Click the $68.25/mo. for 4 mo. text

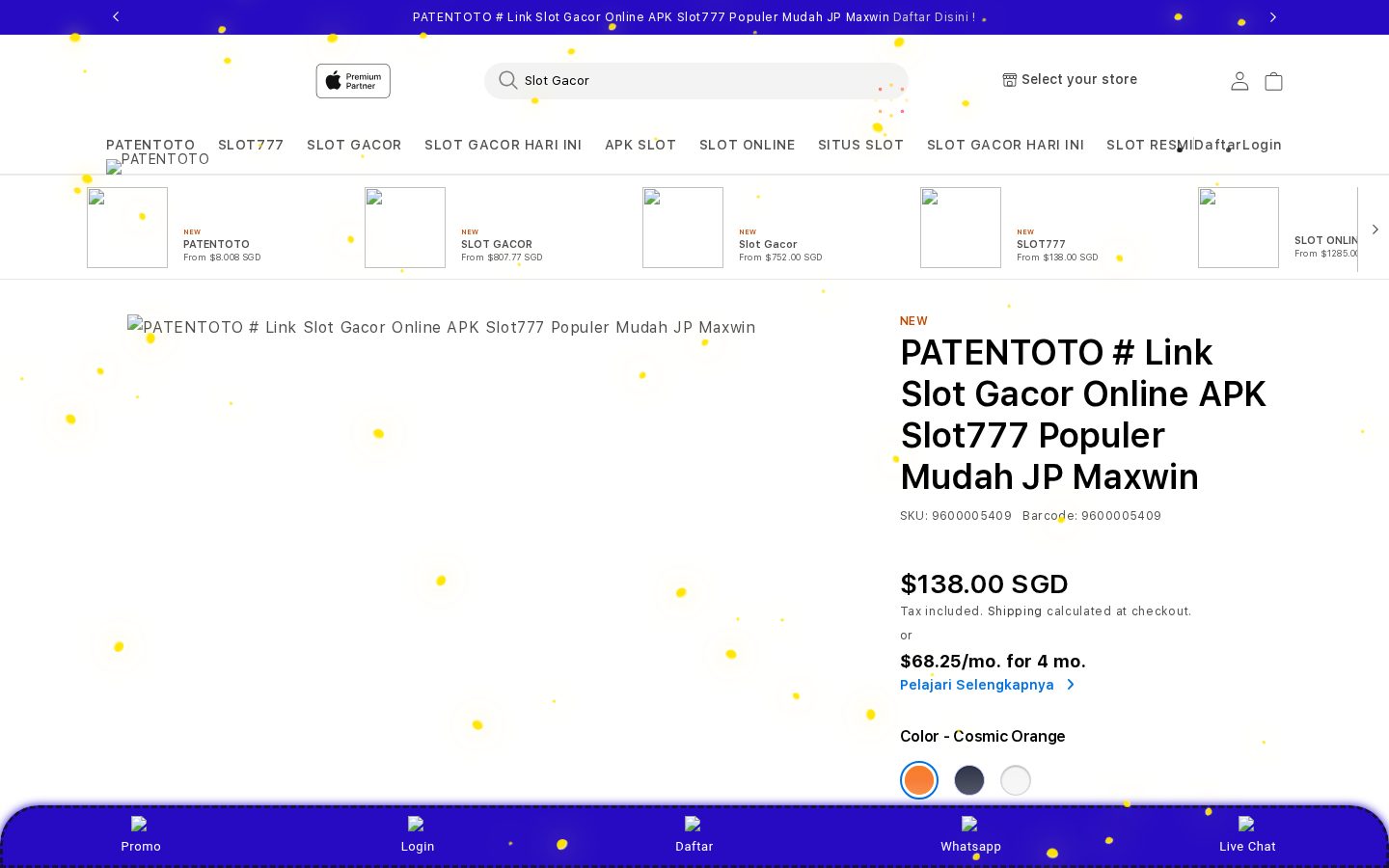993,662
